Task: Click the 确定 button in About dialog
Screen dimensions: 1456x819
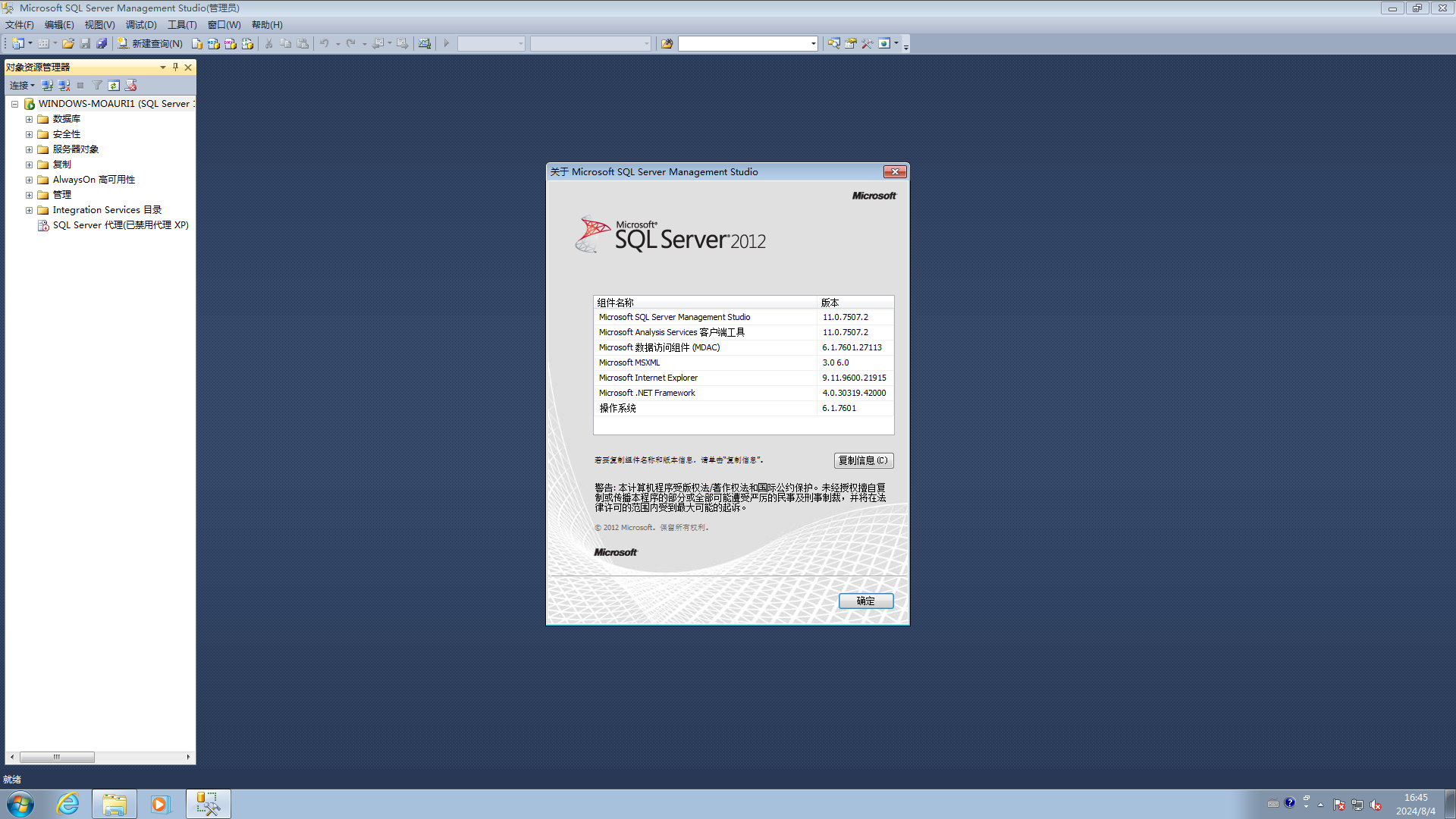Action: pyautogui.click(x=866, y=601)
